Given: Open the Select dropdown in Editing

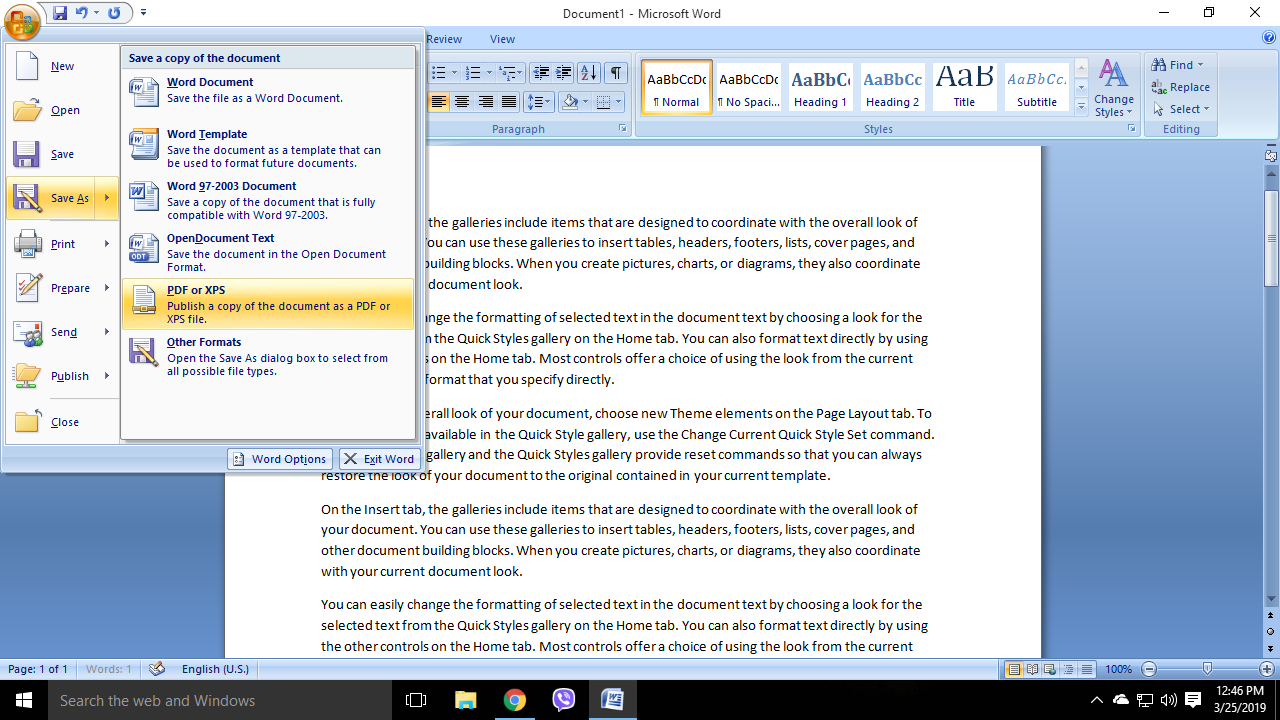Looking at the screenshot, I should [1181, 109].
